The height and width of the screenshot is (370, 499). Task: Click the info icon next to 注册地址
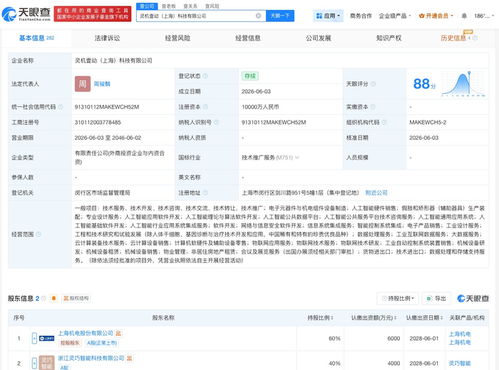coord(205,193)
